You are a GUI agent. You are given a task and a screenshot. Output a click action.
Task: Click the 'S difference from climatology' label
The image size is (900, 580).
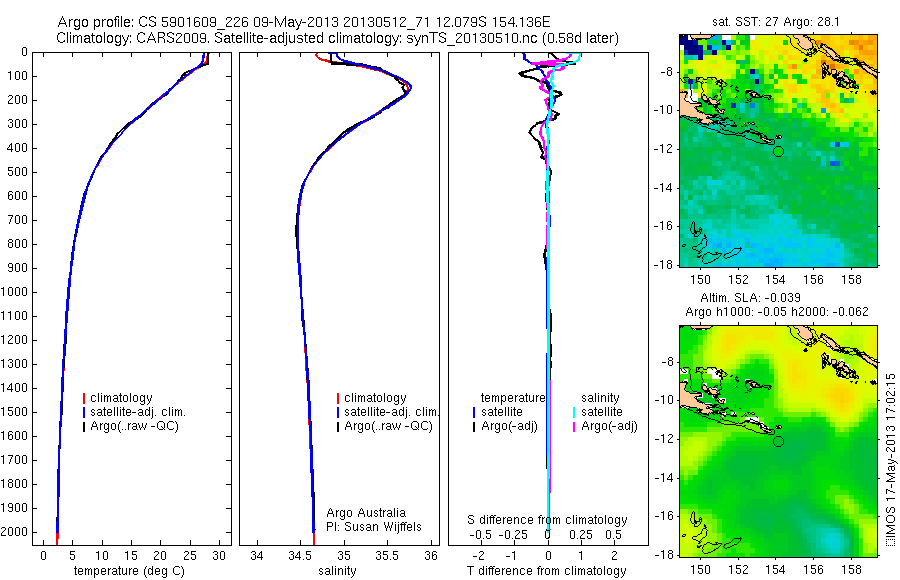click(547, 520)
